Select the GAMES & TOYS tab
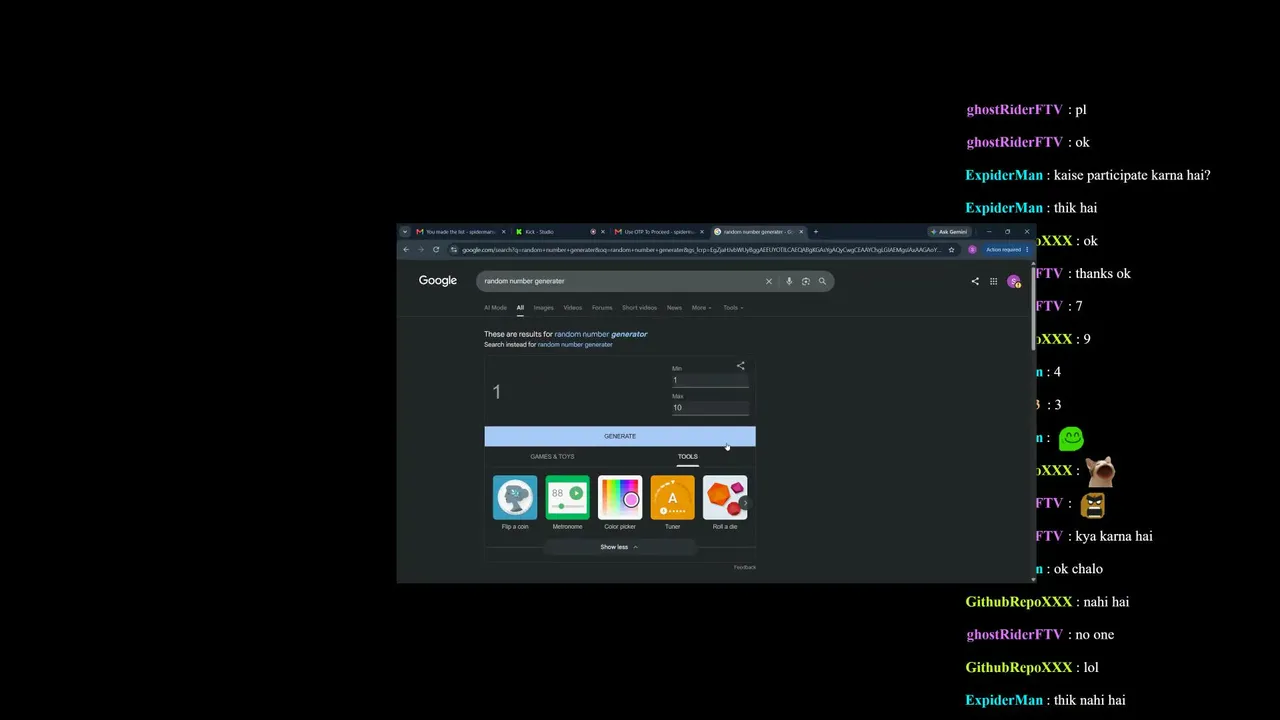This screenshot has width=1280, height=720. [x=552, y=457]
